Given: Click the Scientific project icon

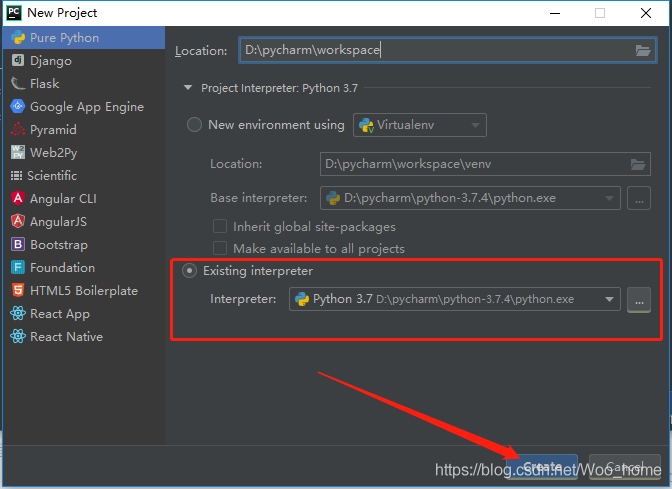Looking at the screenshot, I should (x=16, y=175).
